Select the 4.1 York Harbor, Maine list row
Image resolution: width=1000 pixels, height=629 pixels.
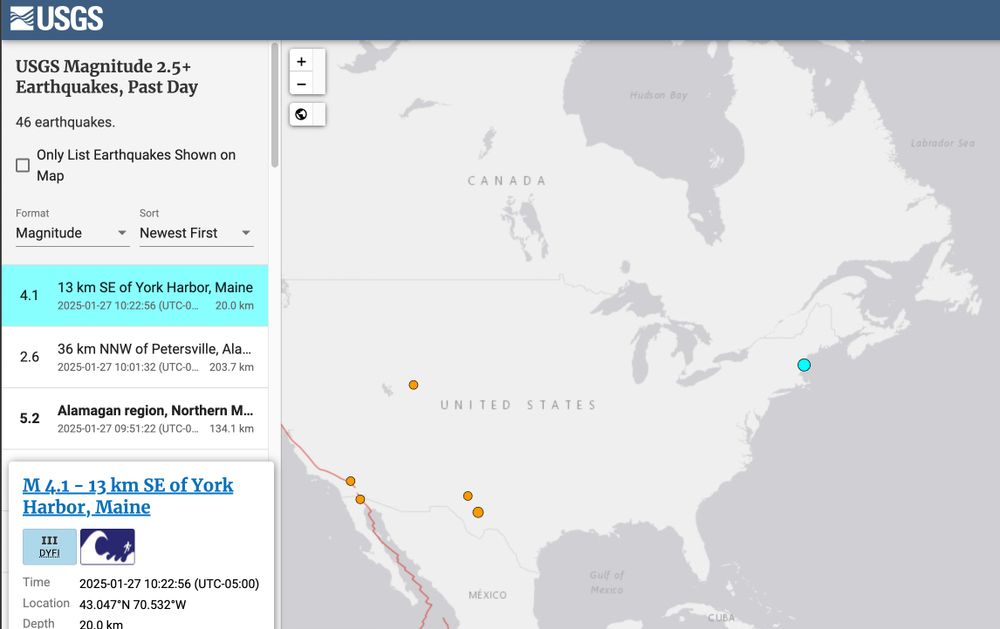click(x=135, y=295)
